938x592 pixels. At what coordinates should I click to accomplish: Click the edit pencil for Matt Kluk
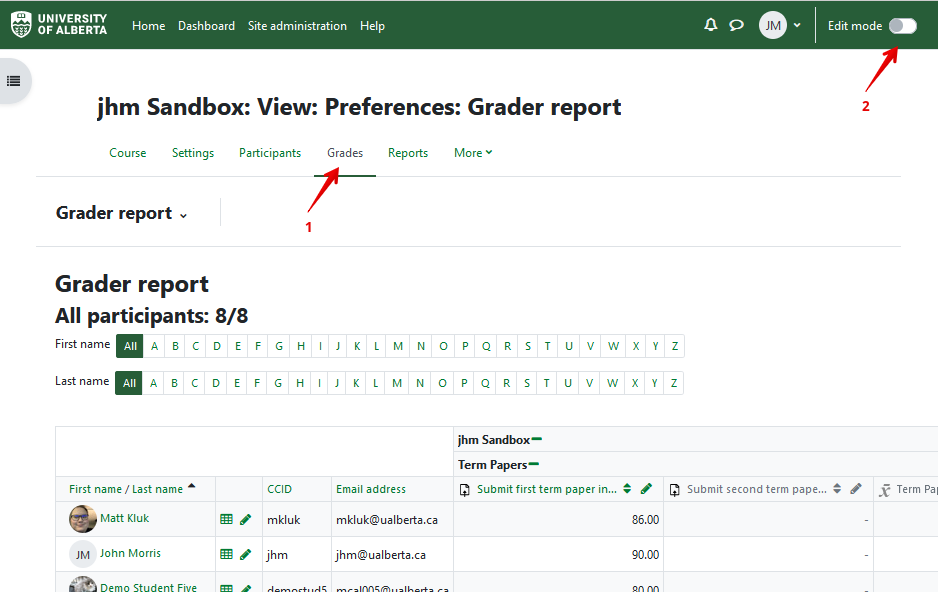point(246,520)
